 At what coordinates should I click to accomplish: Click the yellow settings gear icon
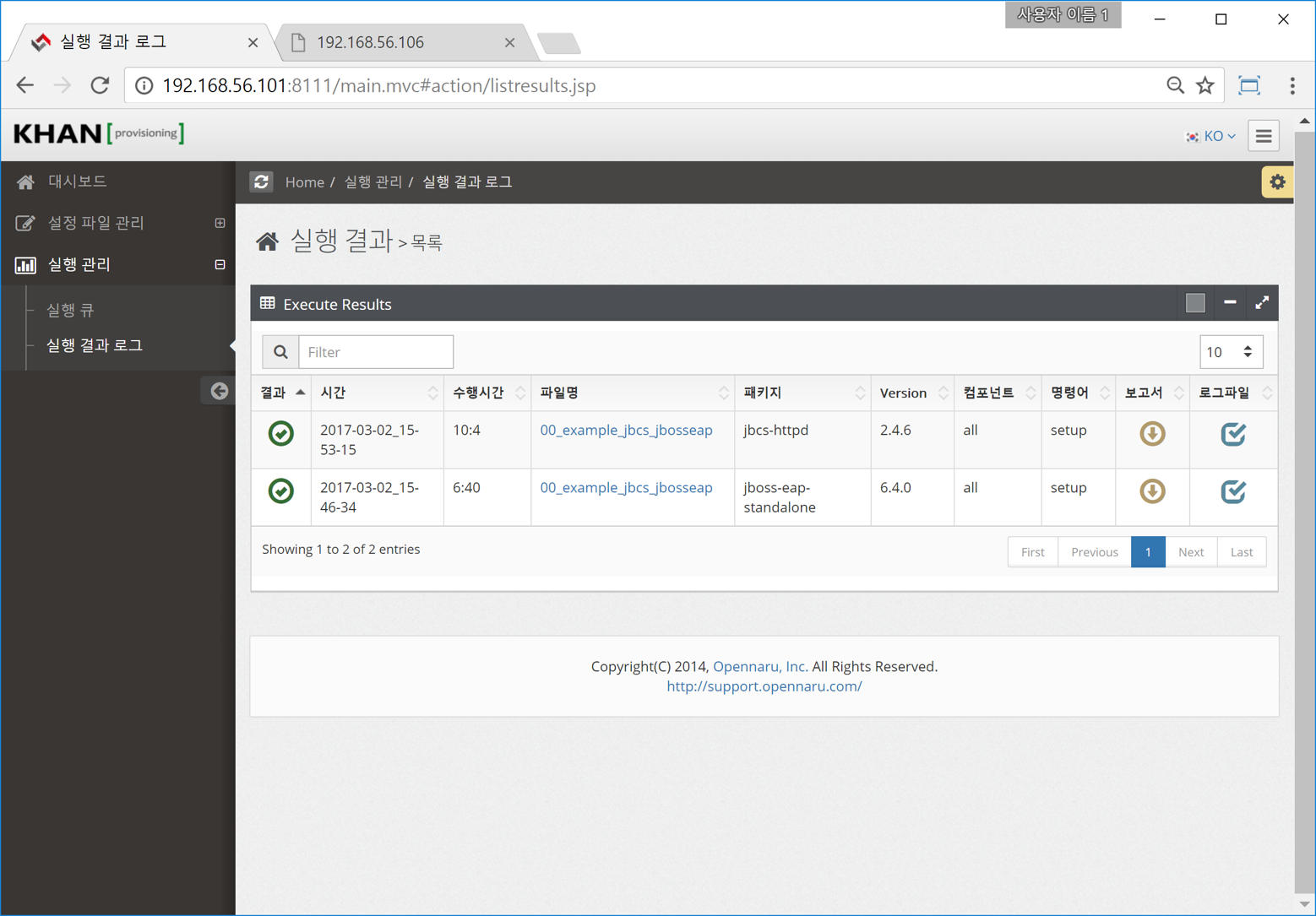pos(1276,182)
